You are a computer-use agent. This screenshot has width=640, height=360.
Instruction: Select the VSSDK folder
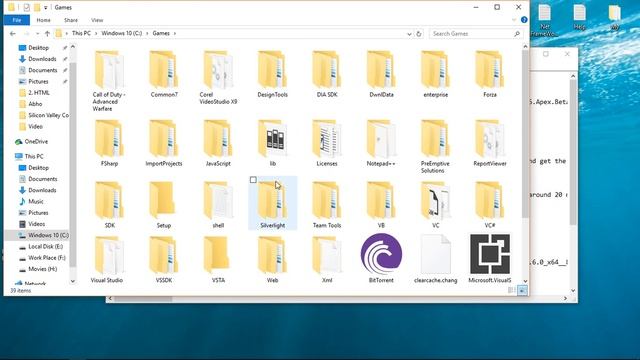164,259
